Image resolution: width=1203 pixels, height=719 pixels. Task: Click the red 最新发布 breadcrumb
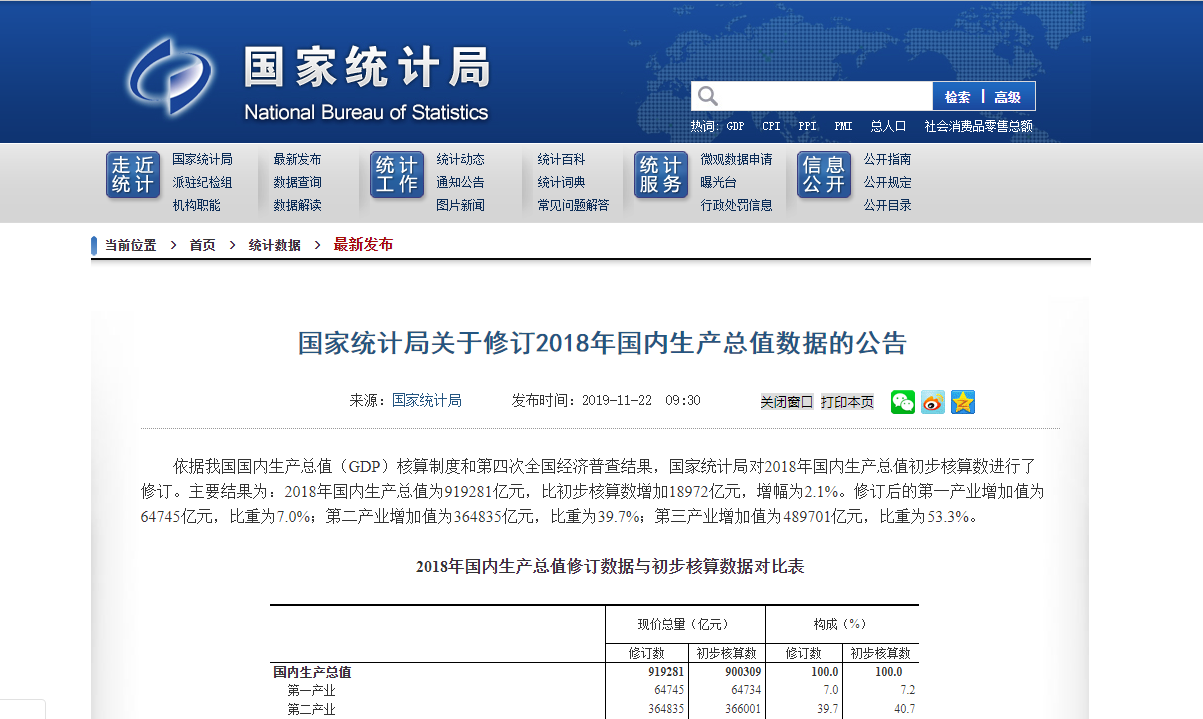click(x=363, y=245)
